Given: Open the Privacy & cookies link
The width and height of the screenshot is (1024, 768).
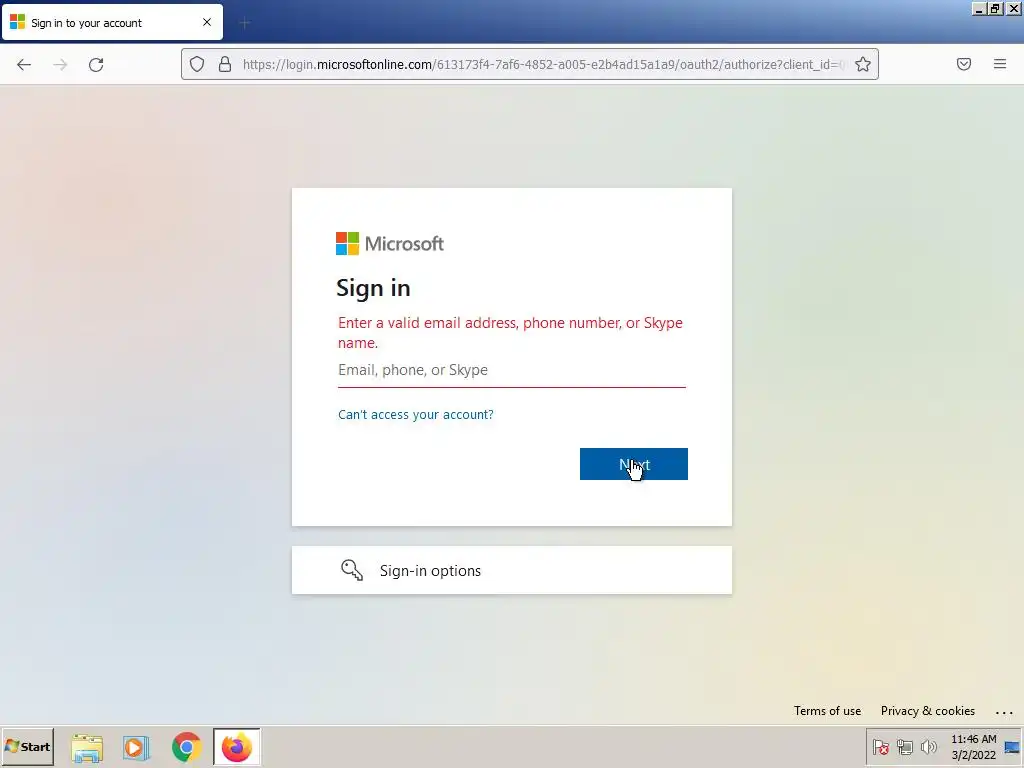Looking at the screenshot, I should pyautogui.click(x=927, y=711).
